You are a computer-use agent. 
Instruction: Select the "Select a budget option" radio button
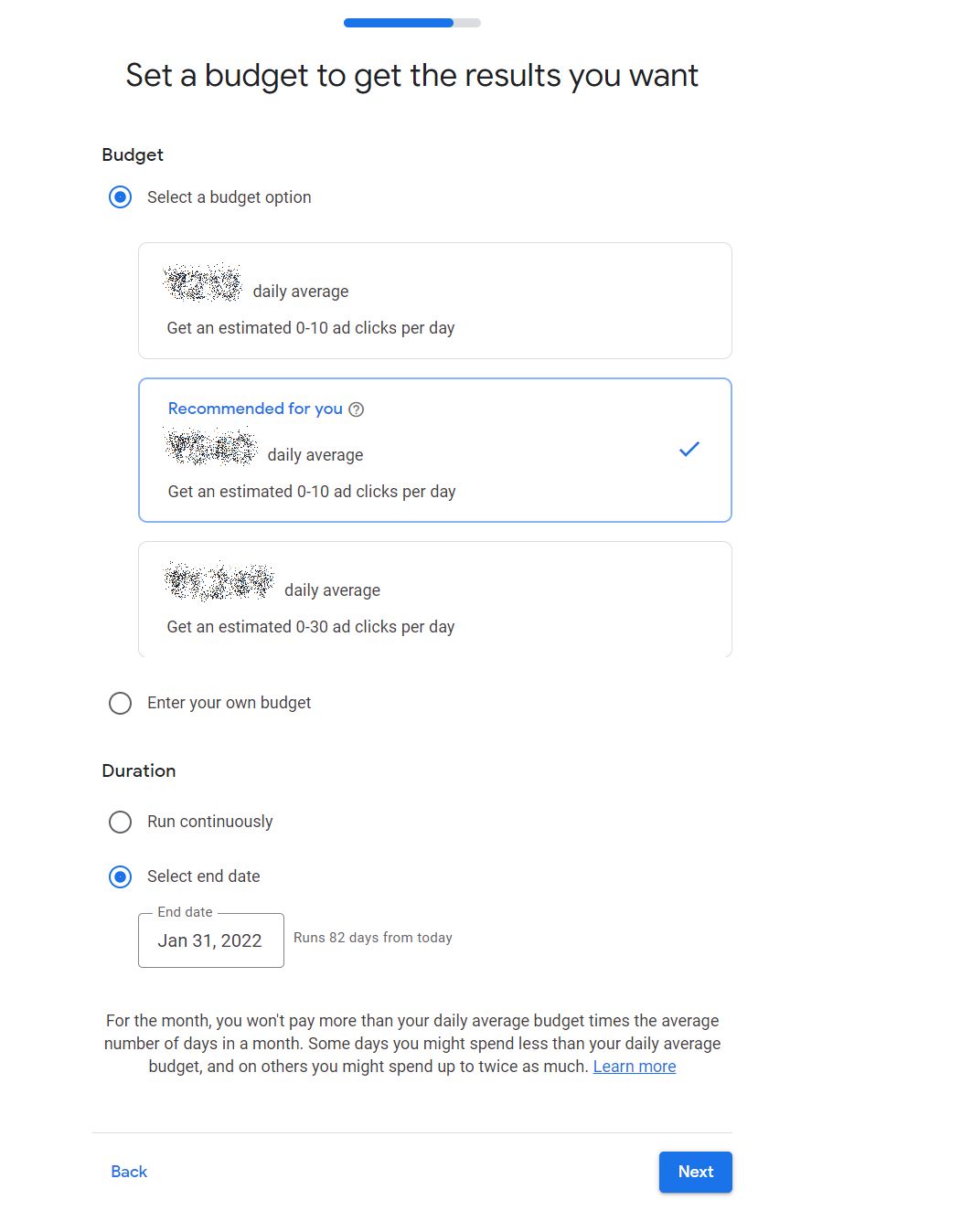click(x=120, y=197)
